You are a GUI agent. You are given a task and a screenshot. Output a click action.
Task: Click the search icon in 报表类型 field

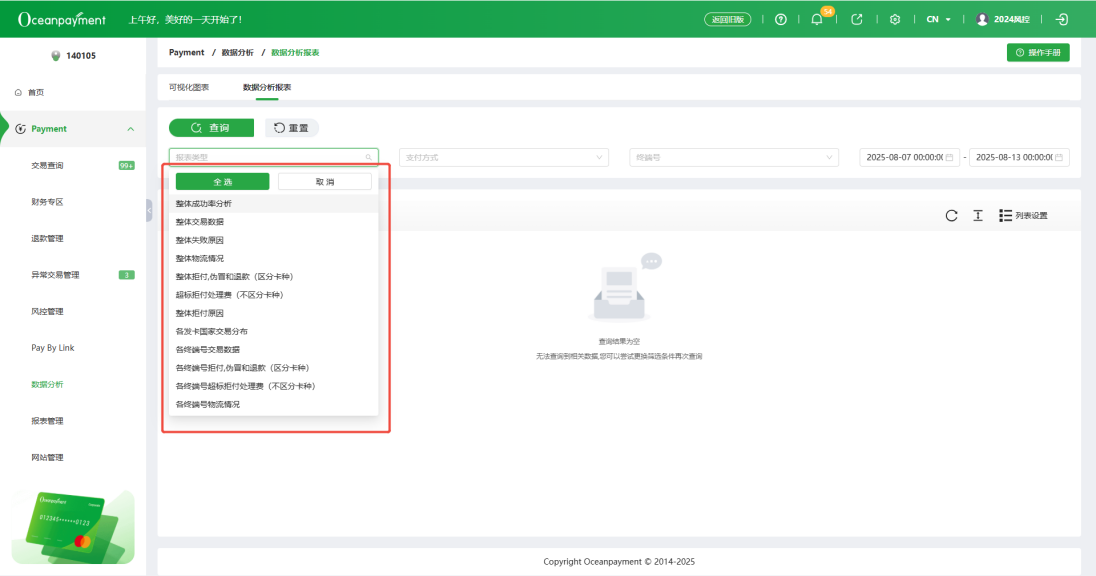pyautogui.click(x=368, y=157)
